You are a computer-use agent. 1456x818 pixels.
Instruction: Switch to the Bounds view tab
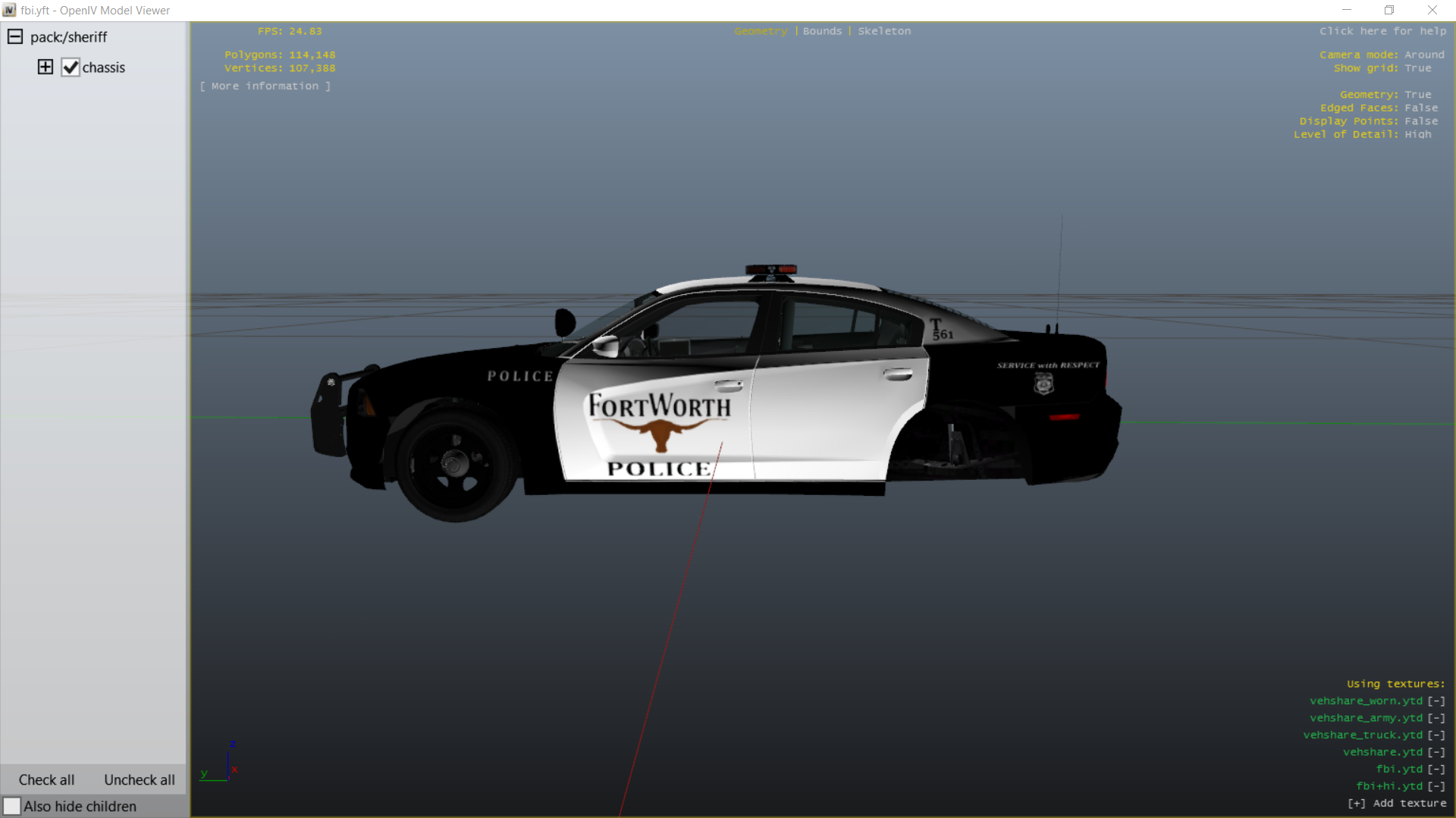[x=822, y=31]
